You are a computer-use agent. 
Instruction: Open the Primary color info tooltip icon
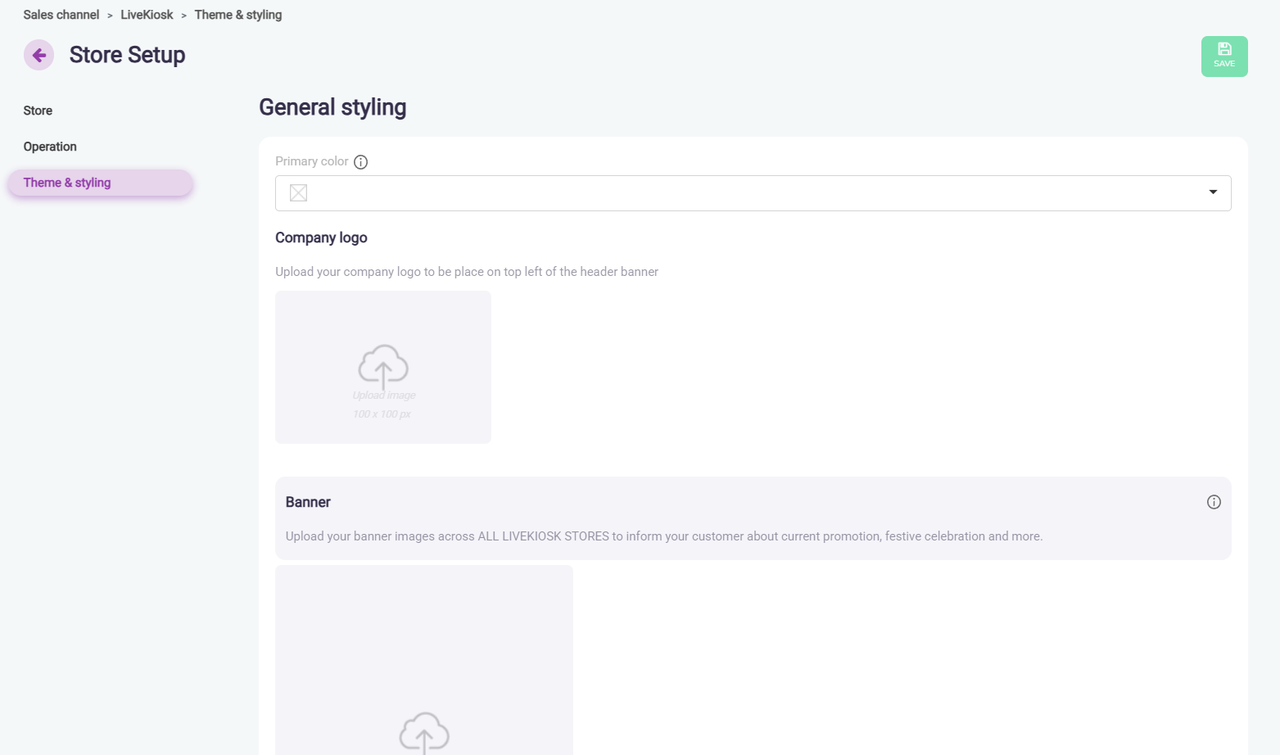pyautogui.click(x=361, y=162)
